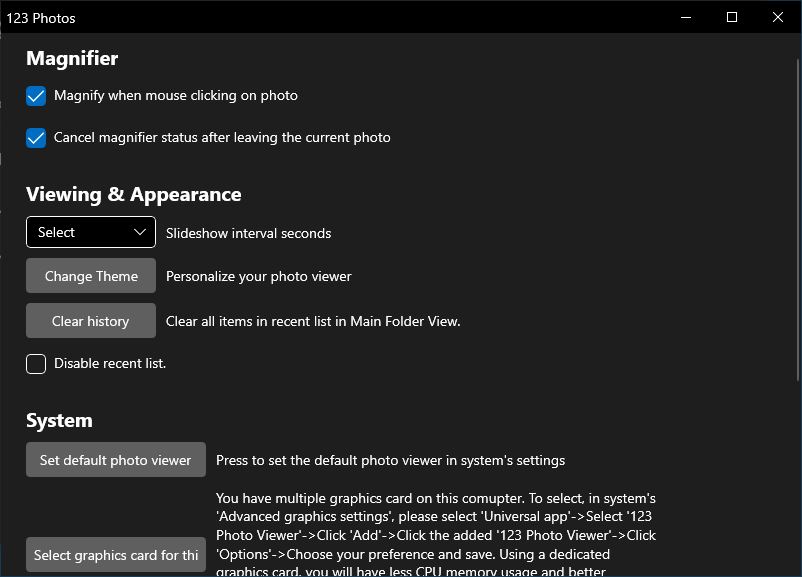Open the Slideshow interval seconds dropdown
Viewport: 802px width, 577px height.
coord(91,232)
